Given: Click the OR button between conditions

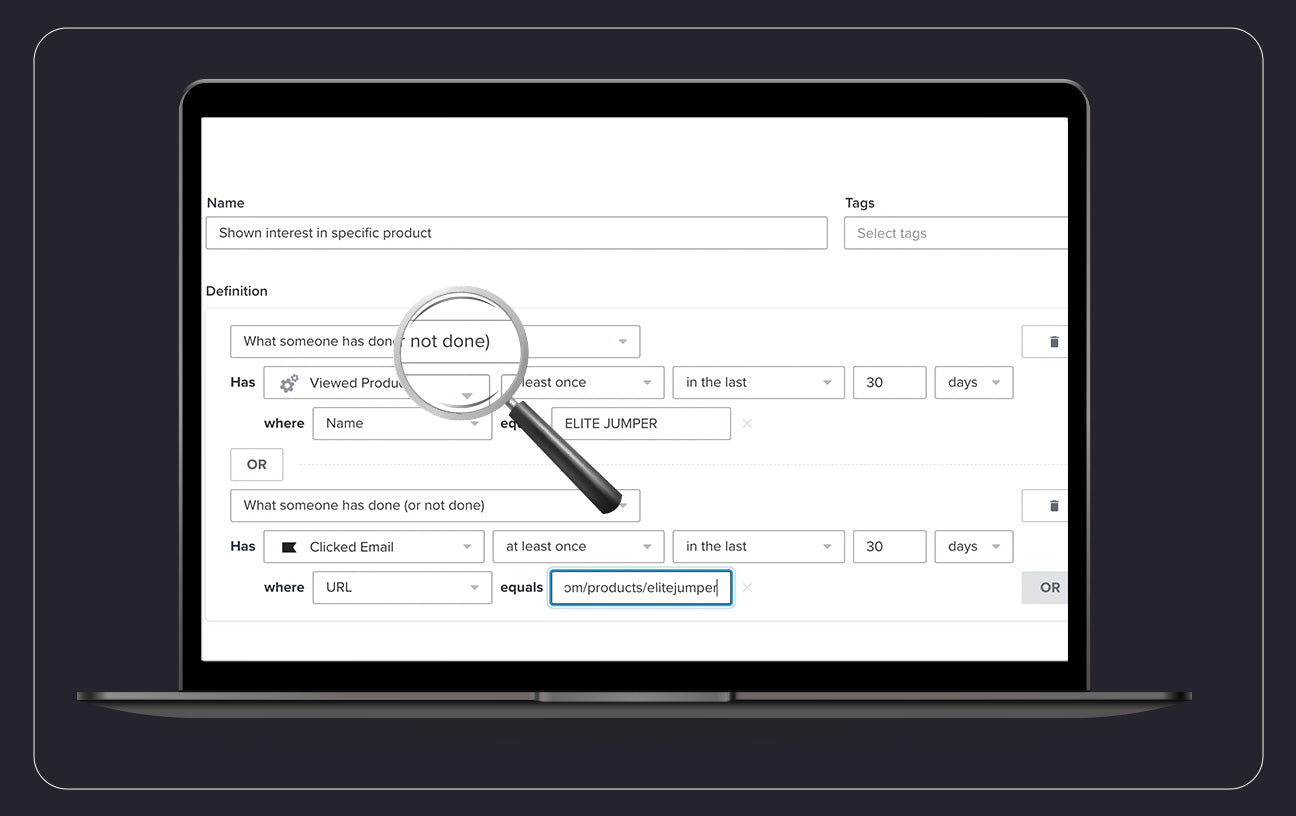Looking at the screenshot, I should coord(257,465).
